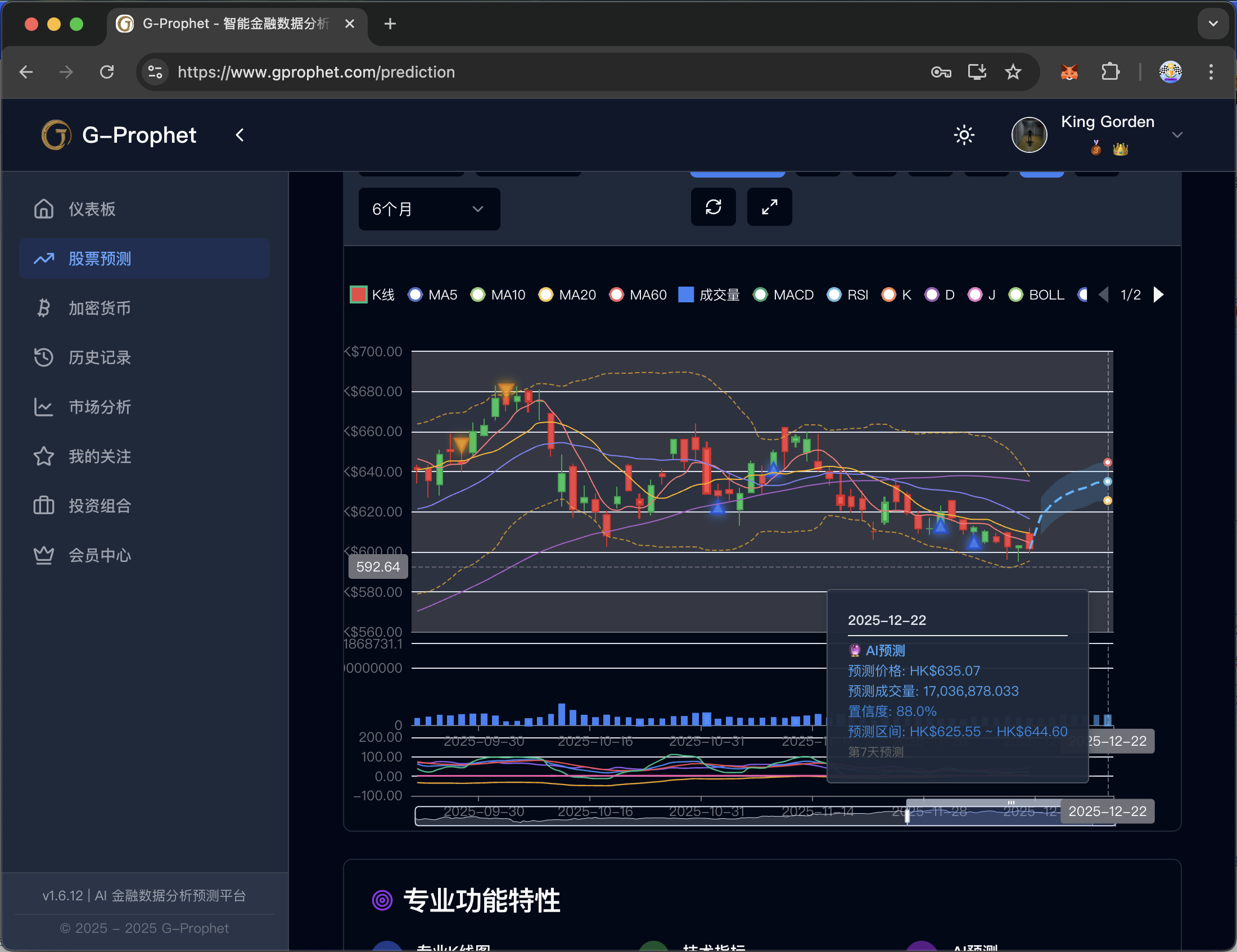This screenshot has height=952, width=1237.
Task: Click the chart refresh icon button
Action: (x=713, y=207)
